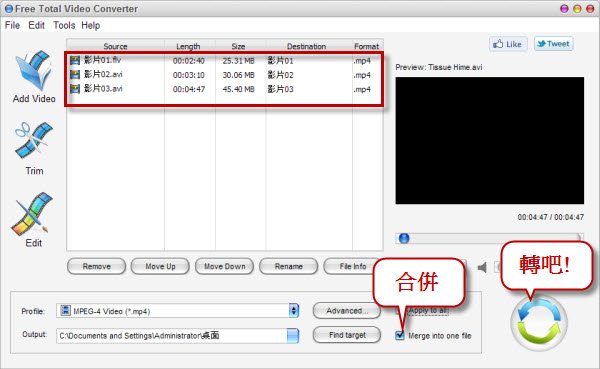The height and width of the screenshot is (369, 600).
Task: Click the 00:02:40 length cell
Action: [189, 61]
